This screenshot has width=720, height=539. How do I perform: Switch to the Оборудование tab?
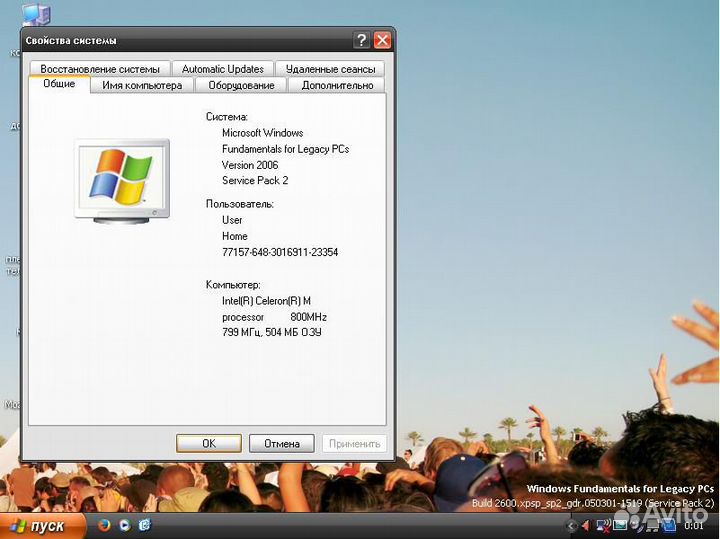coord(241,85)
